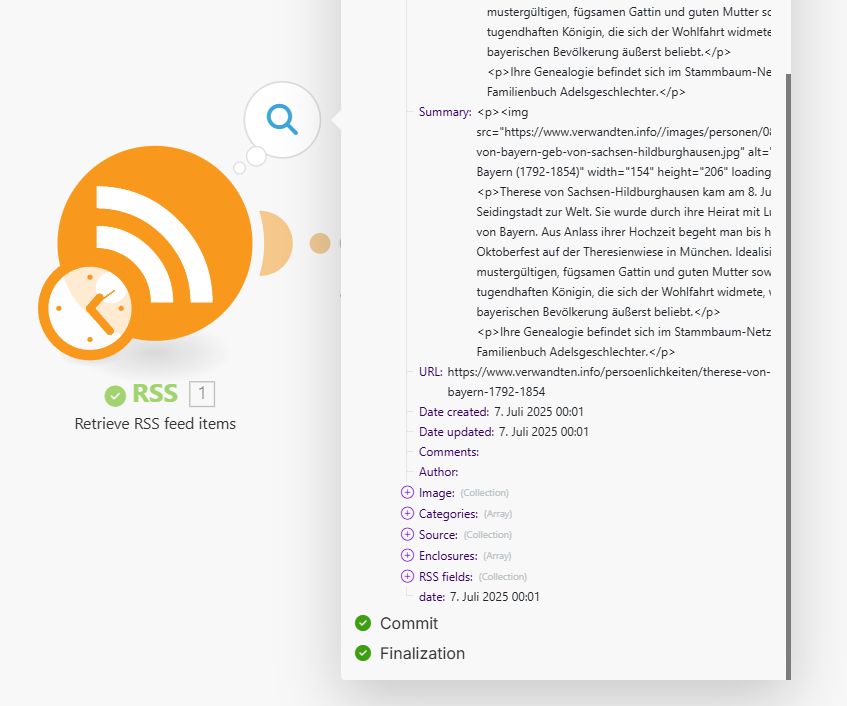Image resolution: width=847 pixels, height=706 pixels.
Task: Click the magnifier bubble above RSS module
Action: point(282,120)
